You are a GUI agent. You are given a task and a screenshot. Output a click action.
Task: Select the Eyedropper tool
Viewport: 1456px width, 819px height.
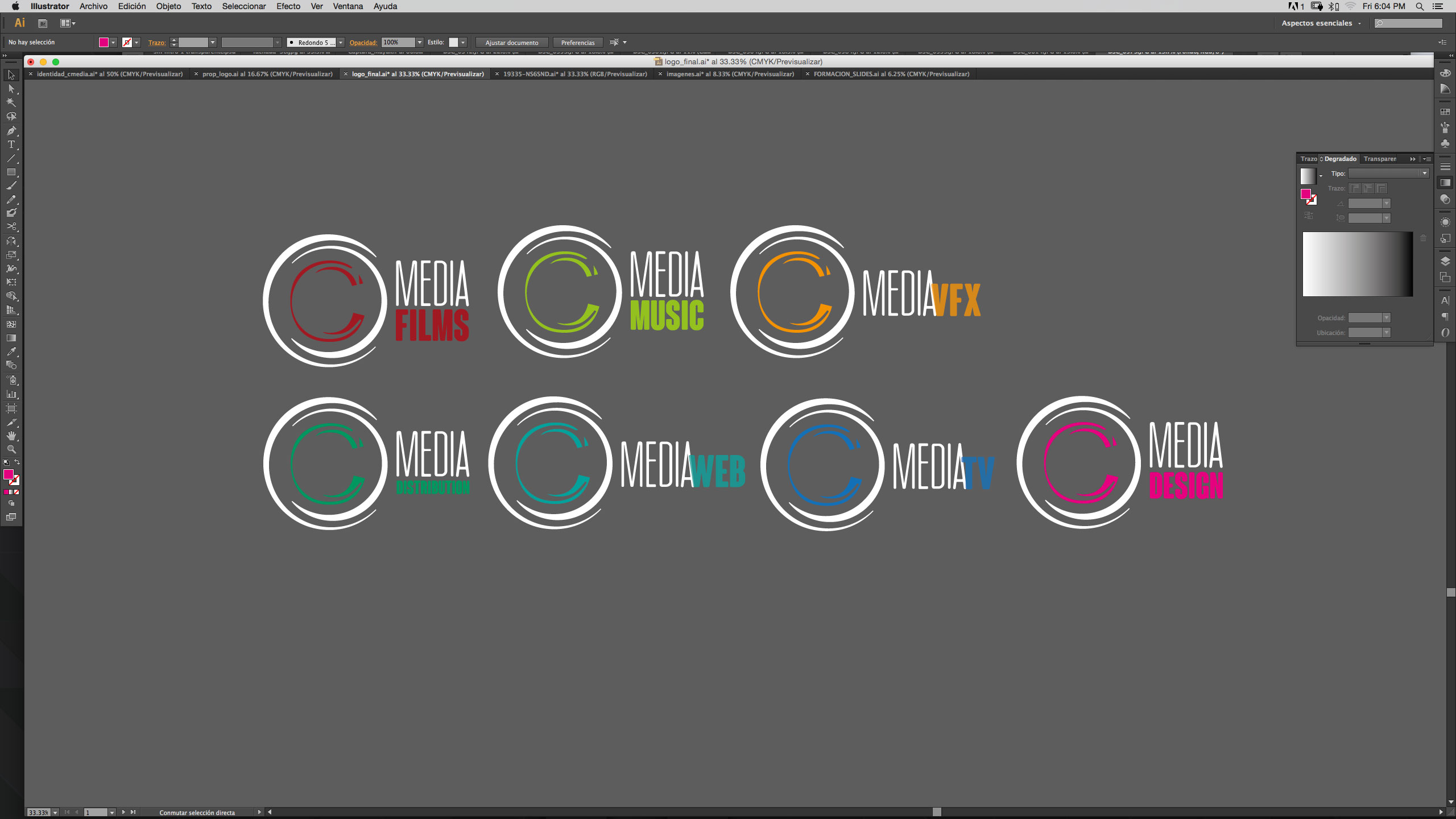pyautogui.click(x=11, y=351)
